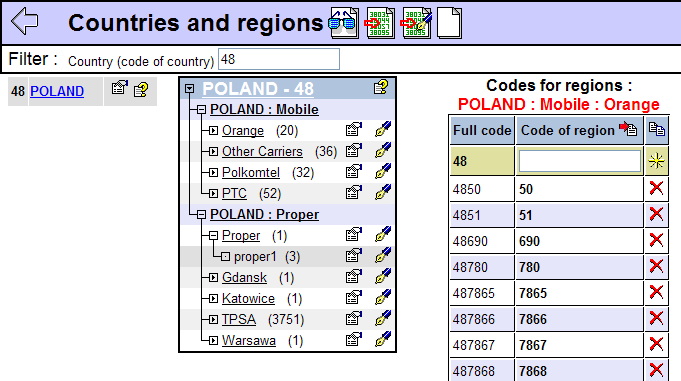681x381 pixels.
Task: Click paste icon in Code of region header
Action: pyautogui.click(x=628, y=129)
